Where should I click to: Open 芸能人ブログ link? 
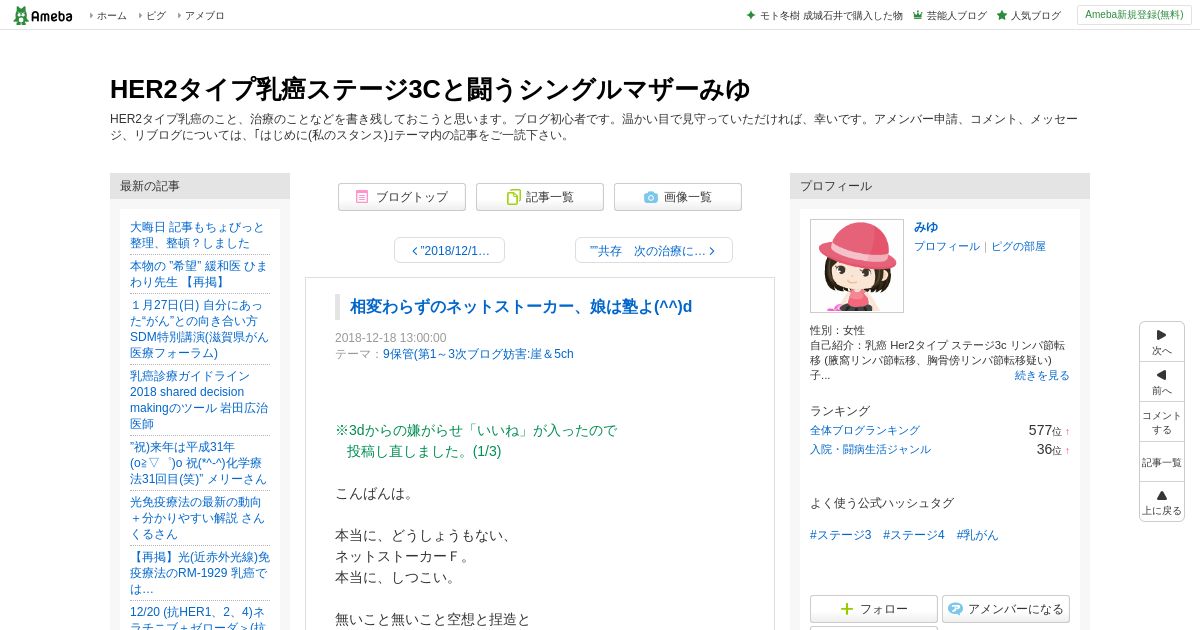click(x=956, y=15)
